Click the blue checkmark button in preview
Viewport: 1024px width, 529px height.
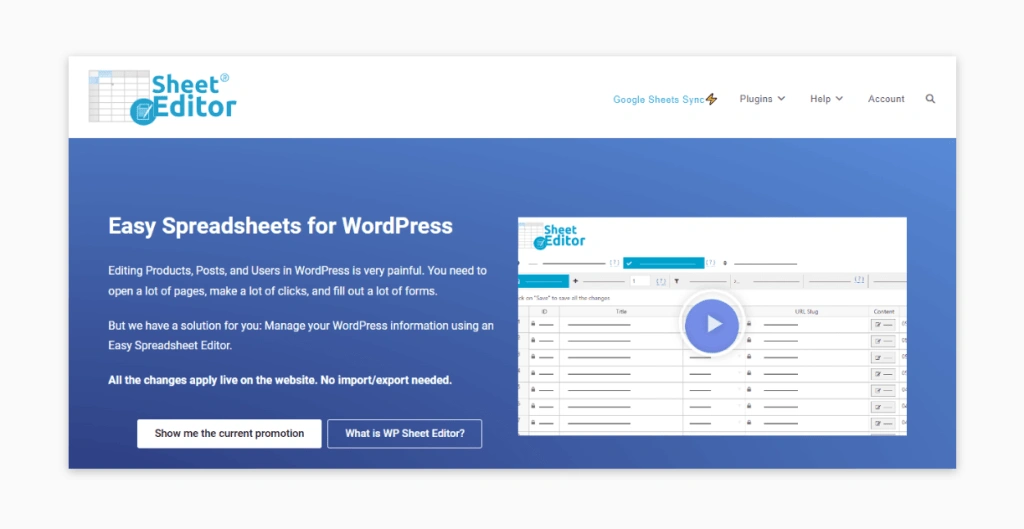[664, 263]
